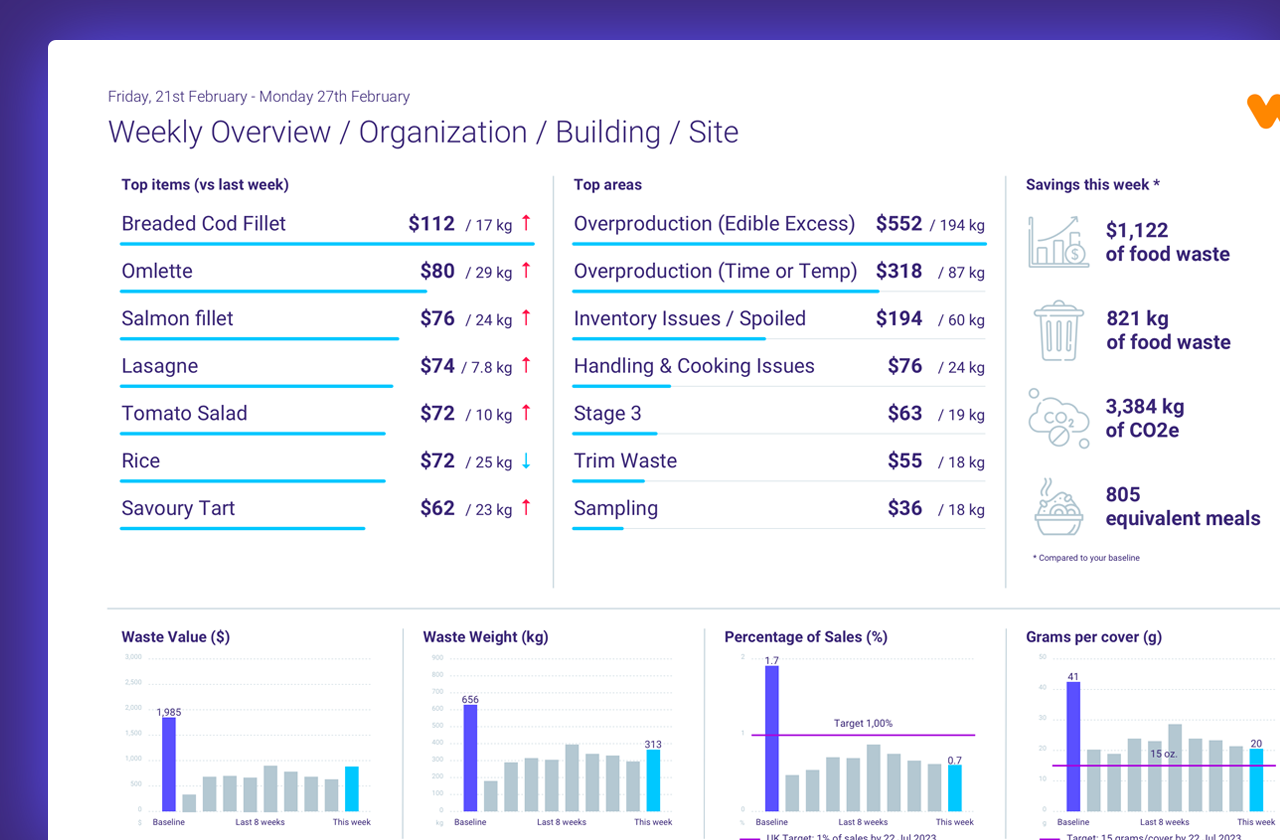Click the trash bin food waste icon
The image size is (1280, 840).
1057,331
